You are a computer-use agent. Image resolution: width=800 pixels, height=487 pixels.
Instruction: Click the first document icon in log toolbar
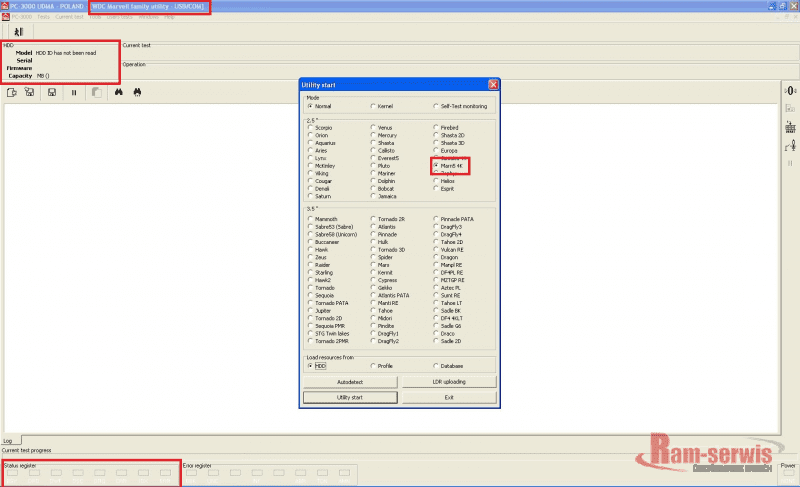(11, 93)
